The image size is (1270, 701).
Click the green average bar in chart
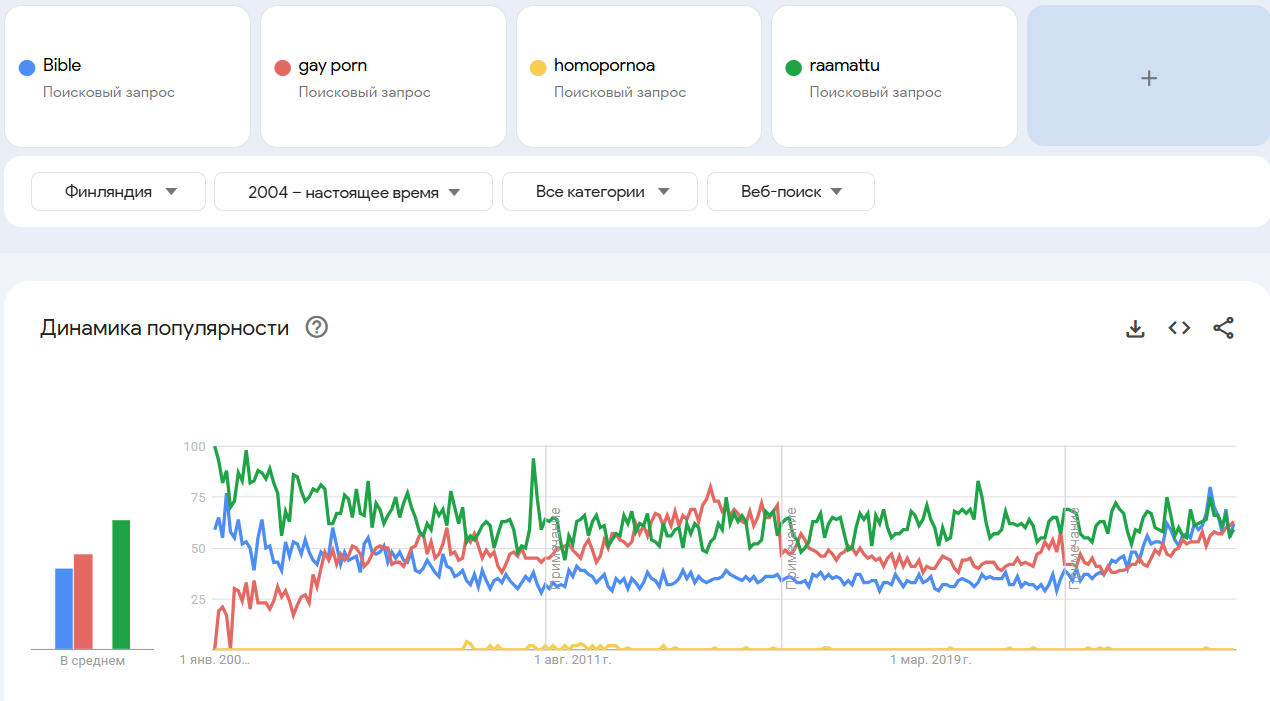click(x=121, y=585)
